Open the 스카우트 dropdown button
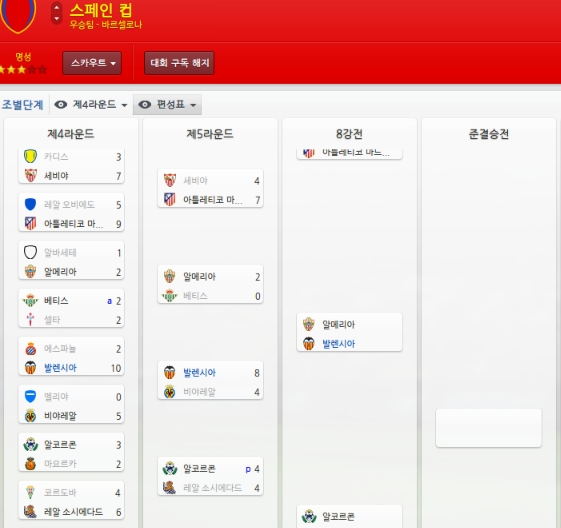The image size is (561, 528). pos(92,63)
